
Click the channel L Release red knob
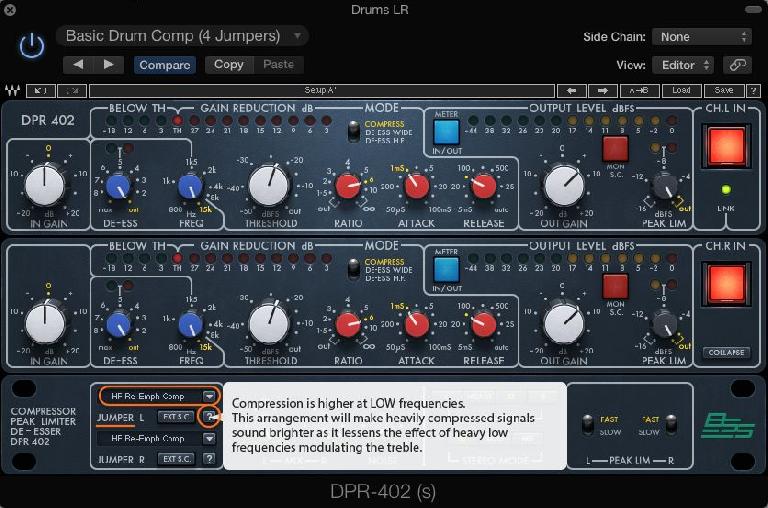click(483, 187)
